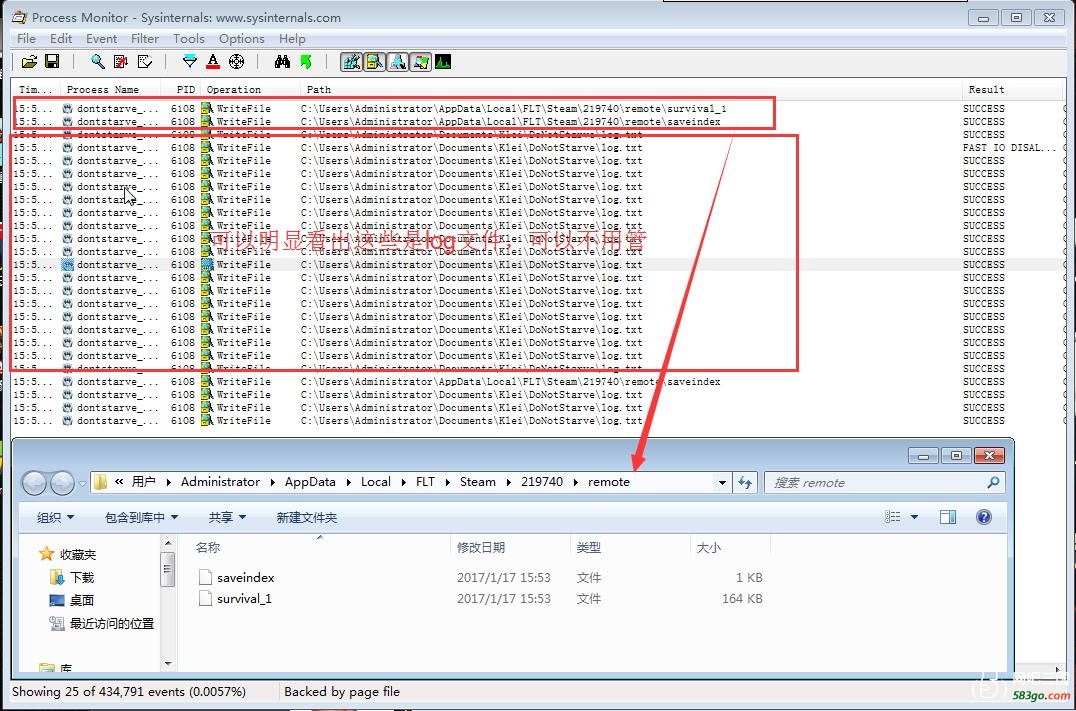This screenshot has height=711, width=1076.
Task: Click the Change your view icon
Action: [893, 517]
